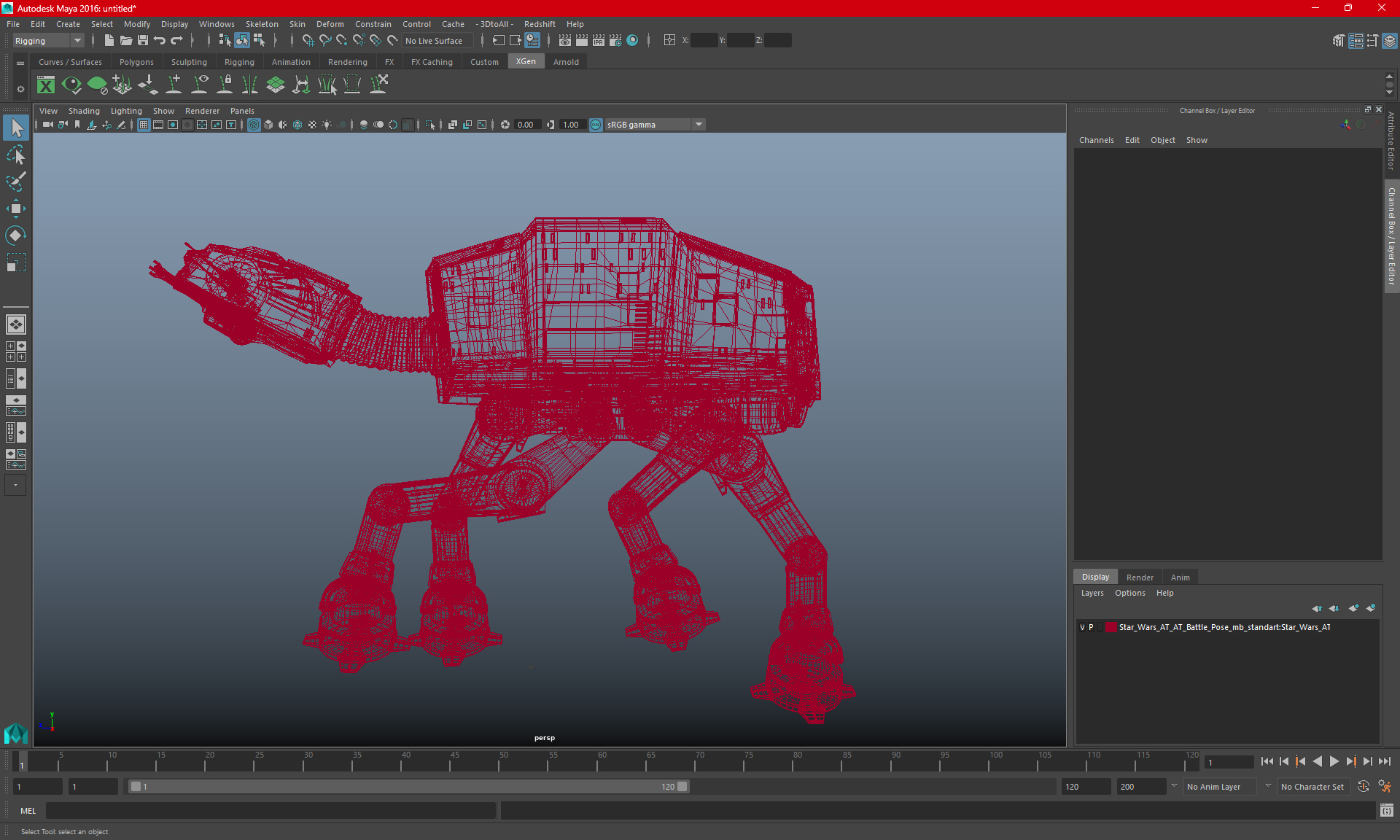
Task: Activate the Lasso select tool
Action: tap(16, 155)
